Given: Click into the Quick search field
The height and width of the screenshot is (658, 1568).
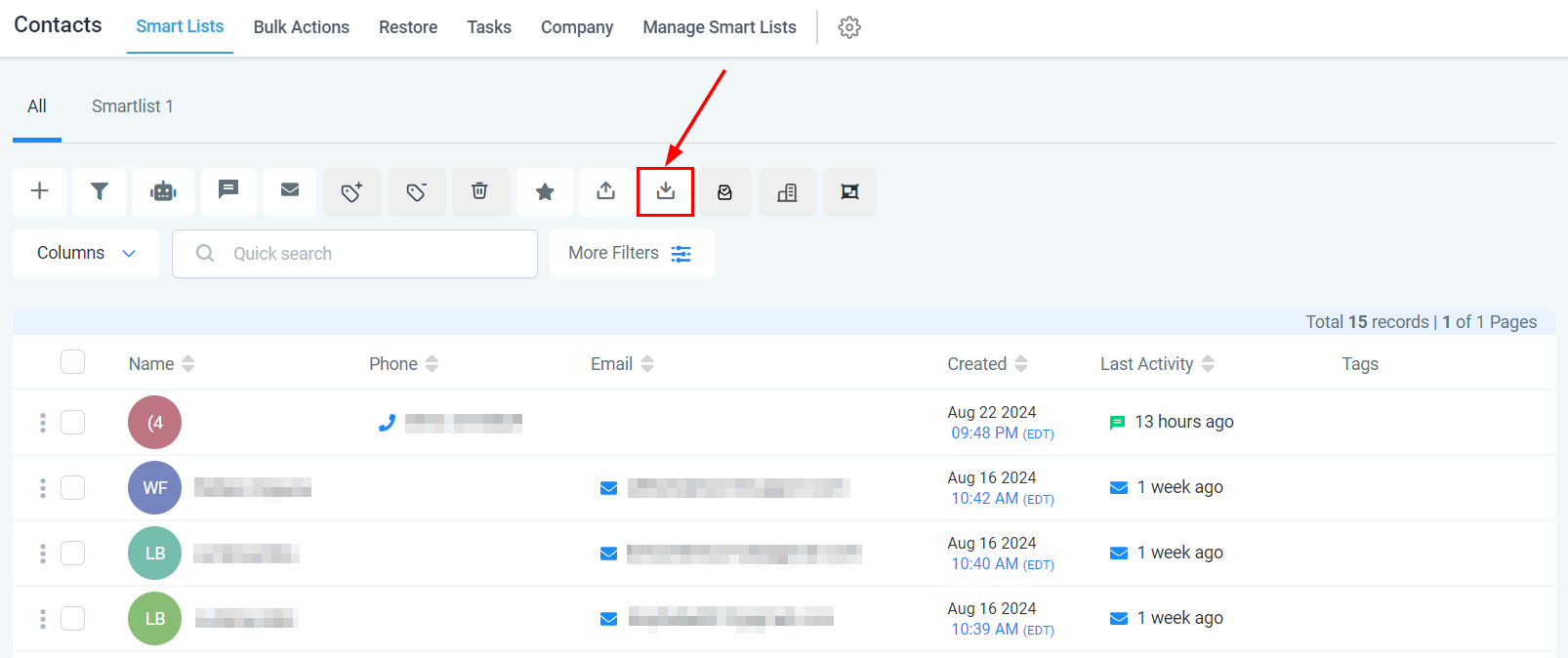Looking at the screenshot, I should click(x=371, y=254).
